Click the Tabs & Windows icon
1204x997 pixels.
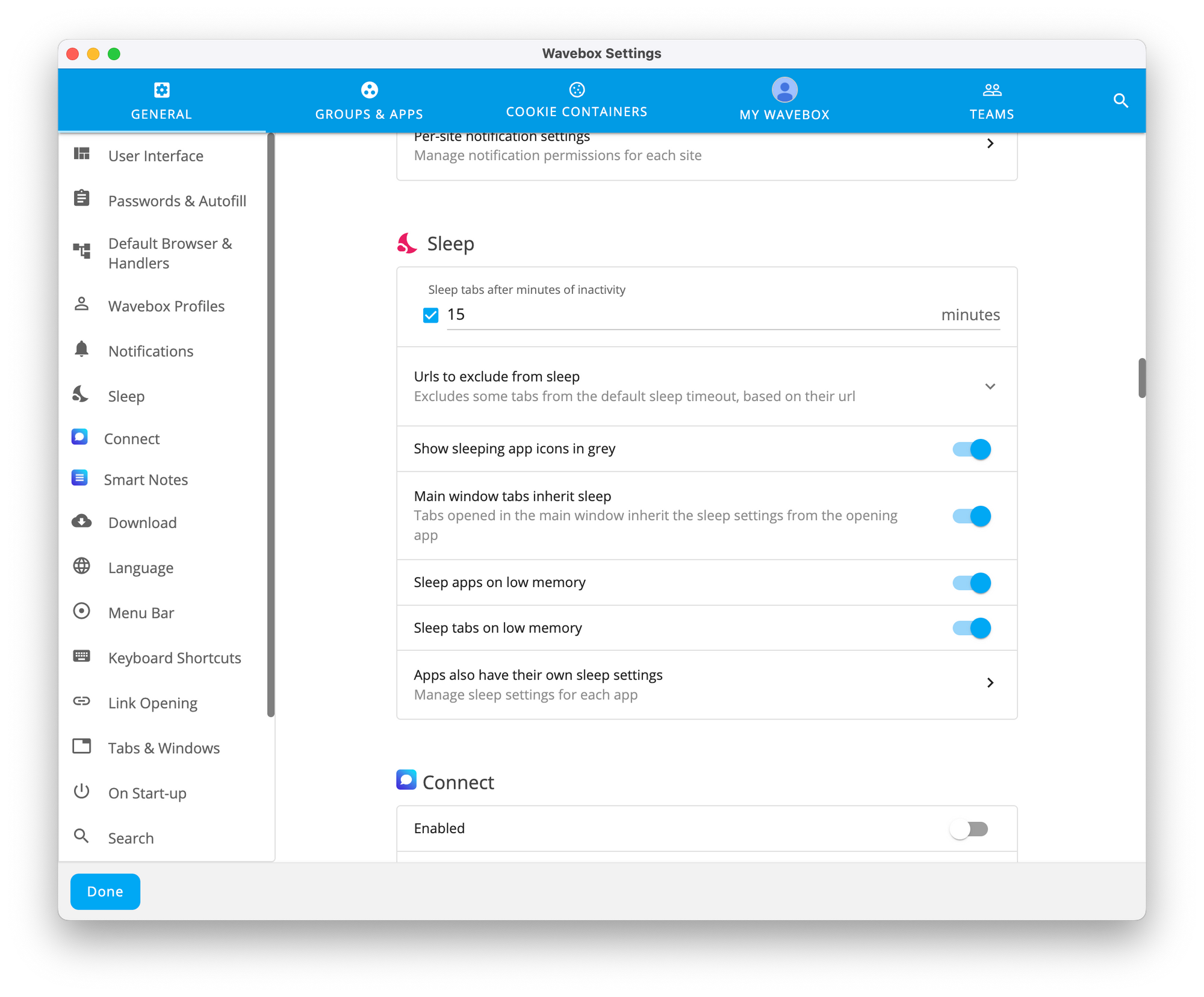(x=82, y=747)
